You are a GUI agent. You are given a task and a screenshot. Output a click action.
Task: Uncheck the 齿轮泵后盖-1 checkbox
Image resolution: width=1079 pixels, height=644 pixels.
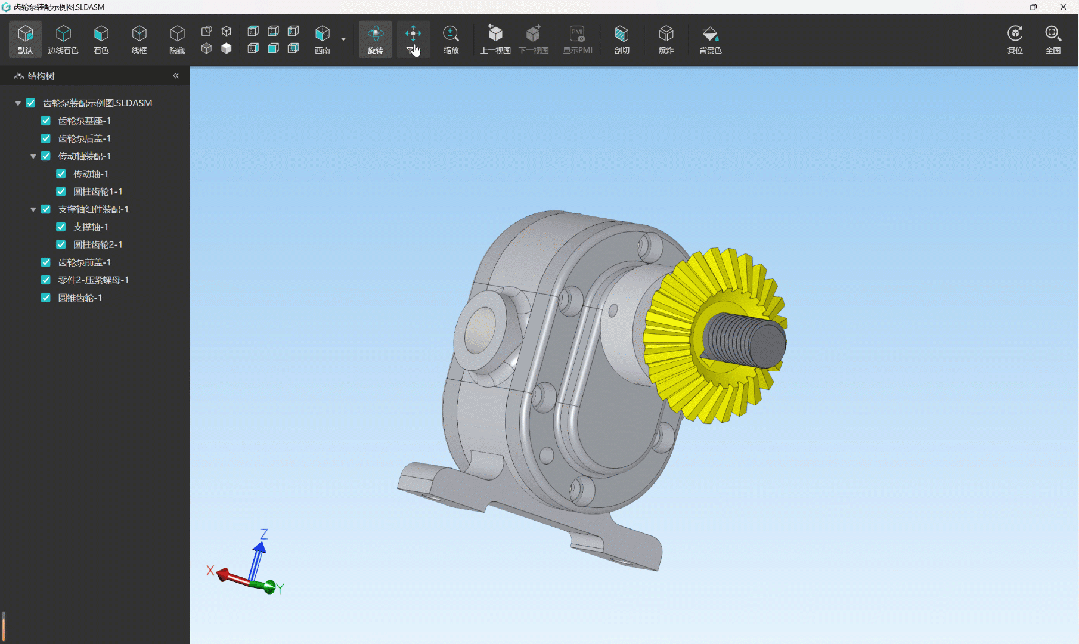tap(46, 138)
